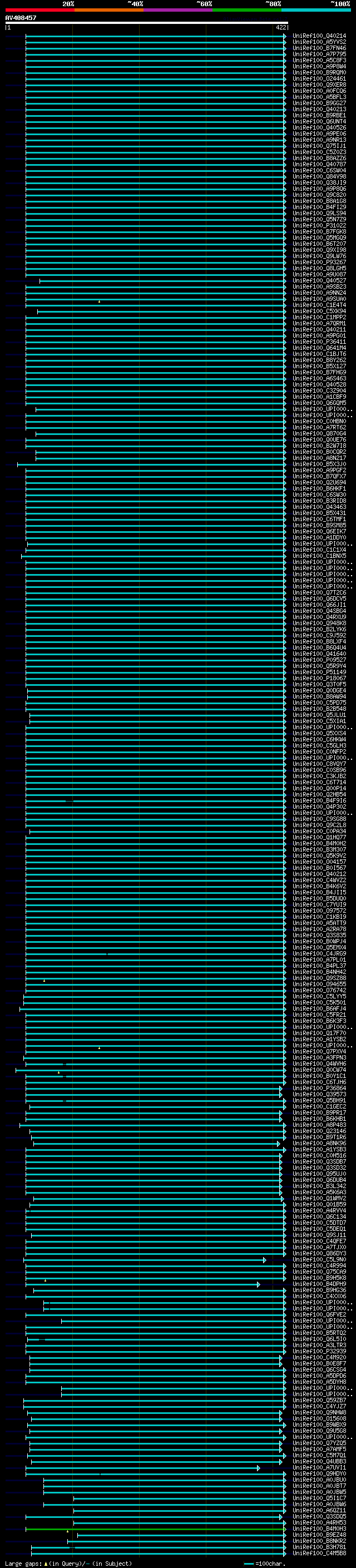Select the UniRef100_Q6FVE2 label
Viewport: 356px width, 1568px height.
click(319, 1314)
